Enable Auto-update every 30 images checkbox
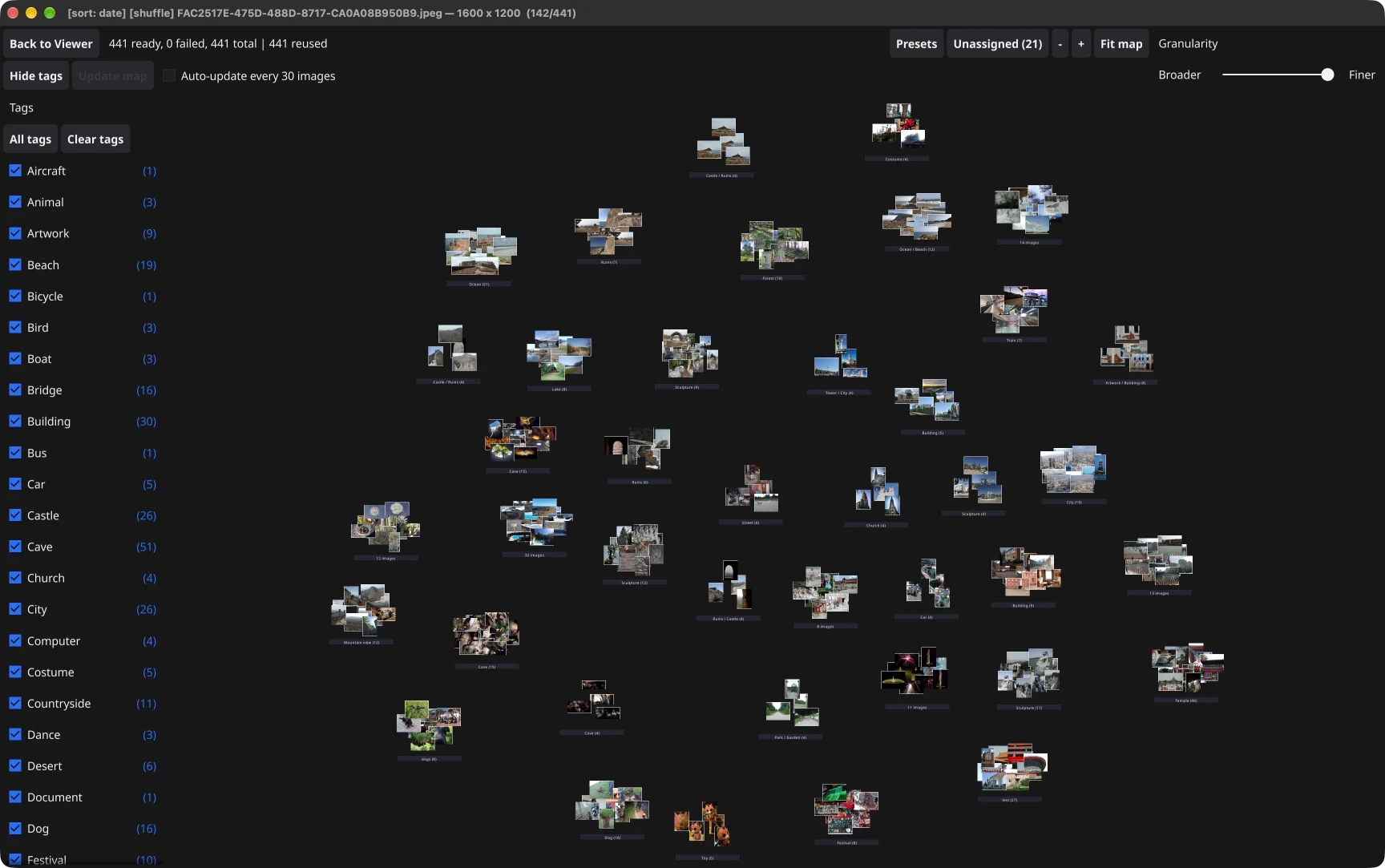The width and height of the screenshot is (1385, 868). click(169, 75)
